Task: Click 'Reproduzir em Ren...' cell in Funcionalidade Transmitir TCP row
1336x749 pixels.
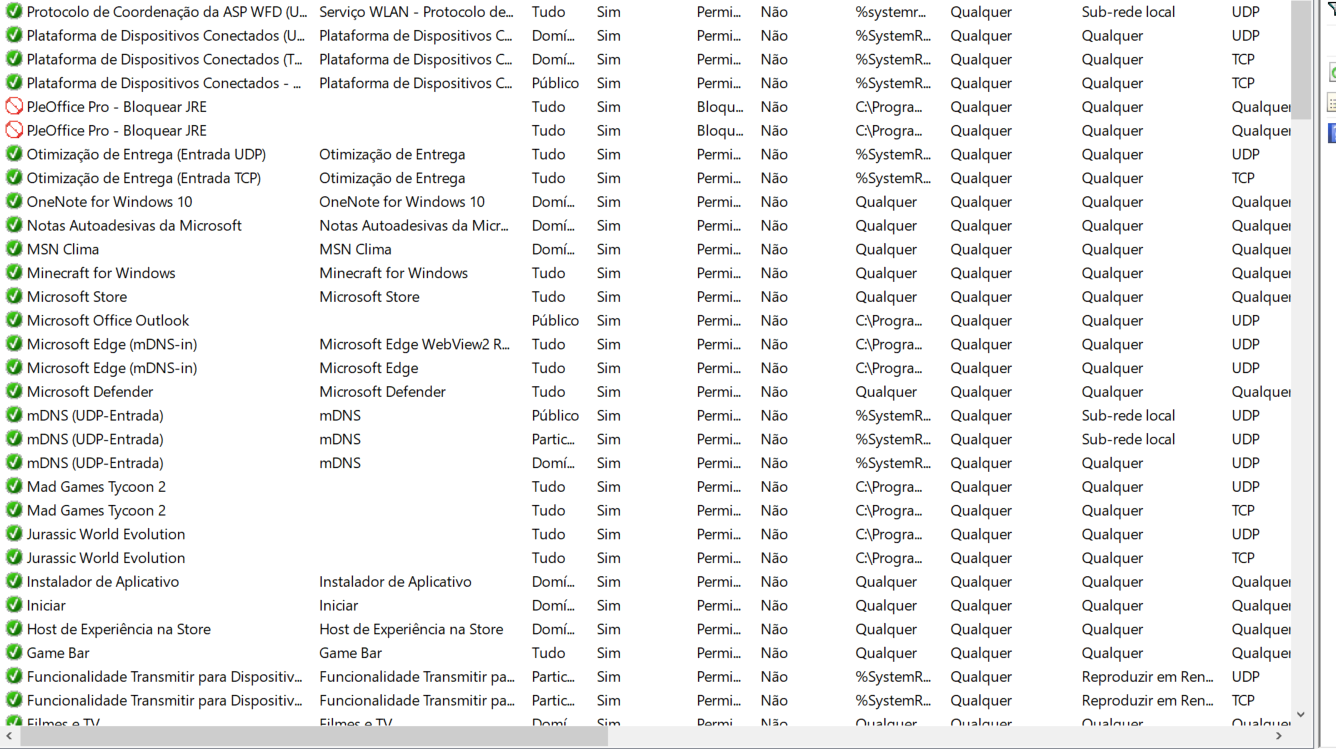Action: click(x=1147, y=701)
